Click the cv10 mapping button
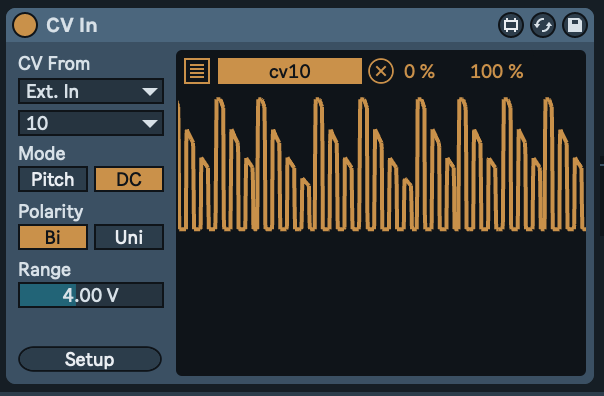 290,71
